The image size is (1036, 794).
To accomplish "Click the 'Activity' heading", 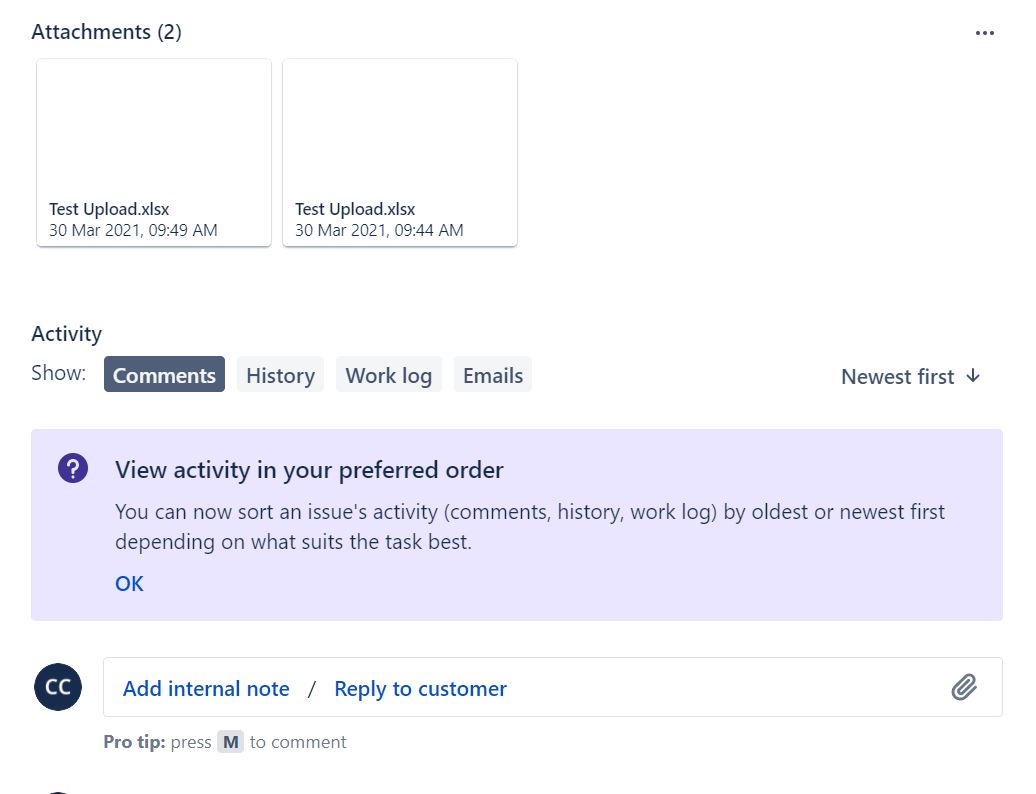I will [x=67, y=334].
